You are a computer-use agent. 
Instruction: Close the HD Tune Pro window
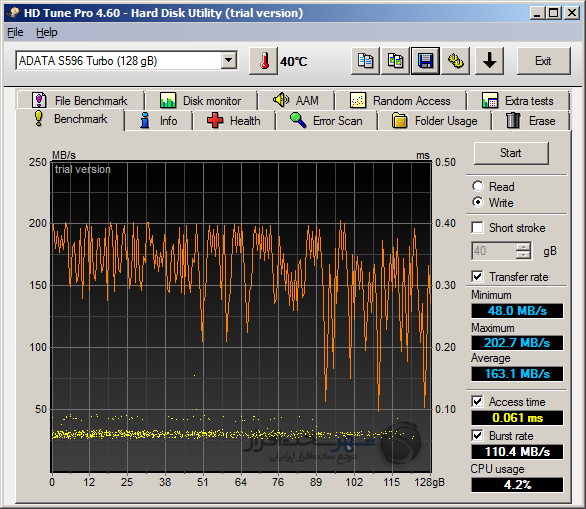point(572,13)
